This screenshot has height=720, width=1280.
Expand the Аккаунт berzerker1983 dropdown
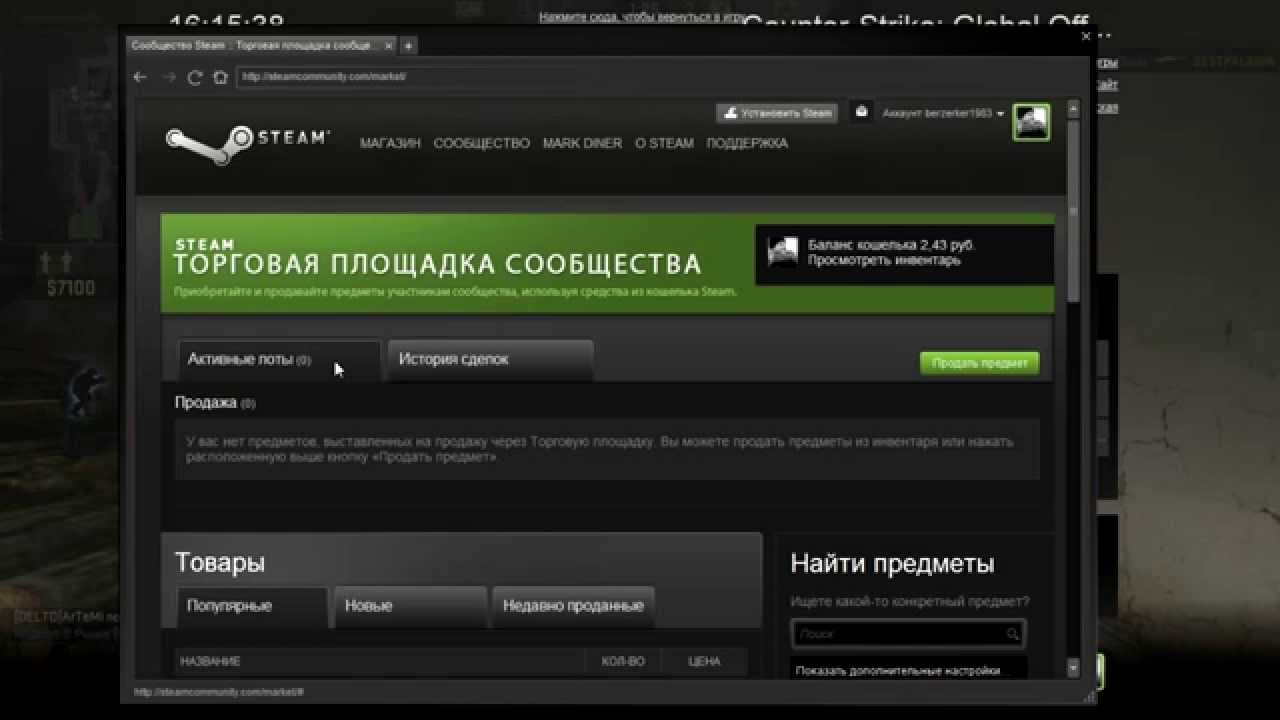(943, 113)
